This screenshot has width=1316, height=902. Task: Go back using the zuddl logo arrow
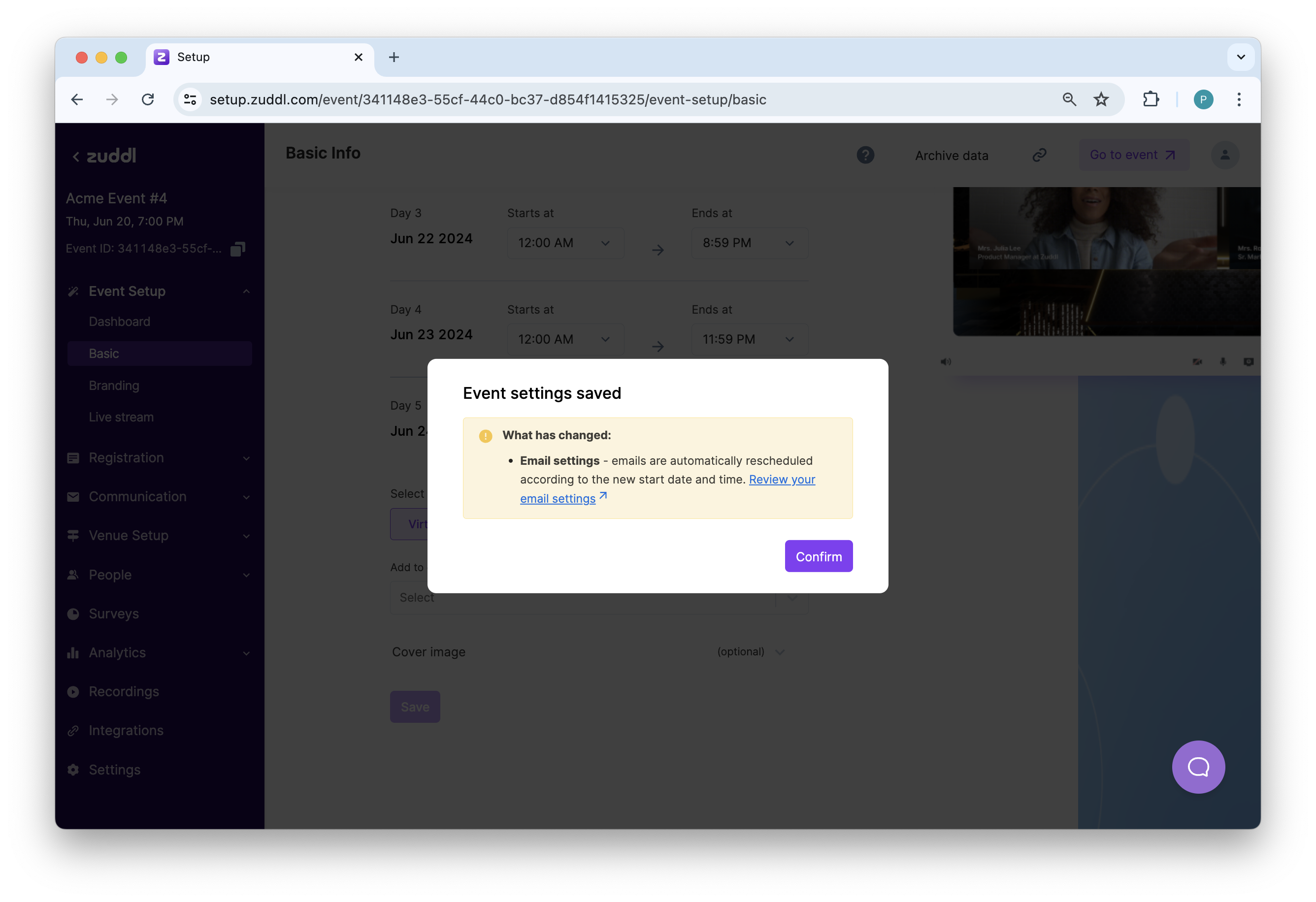pos(76,156)
